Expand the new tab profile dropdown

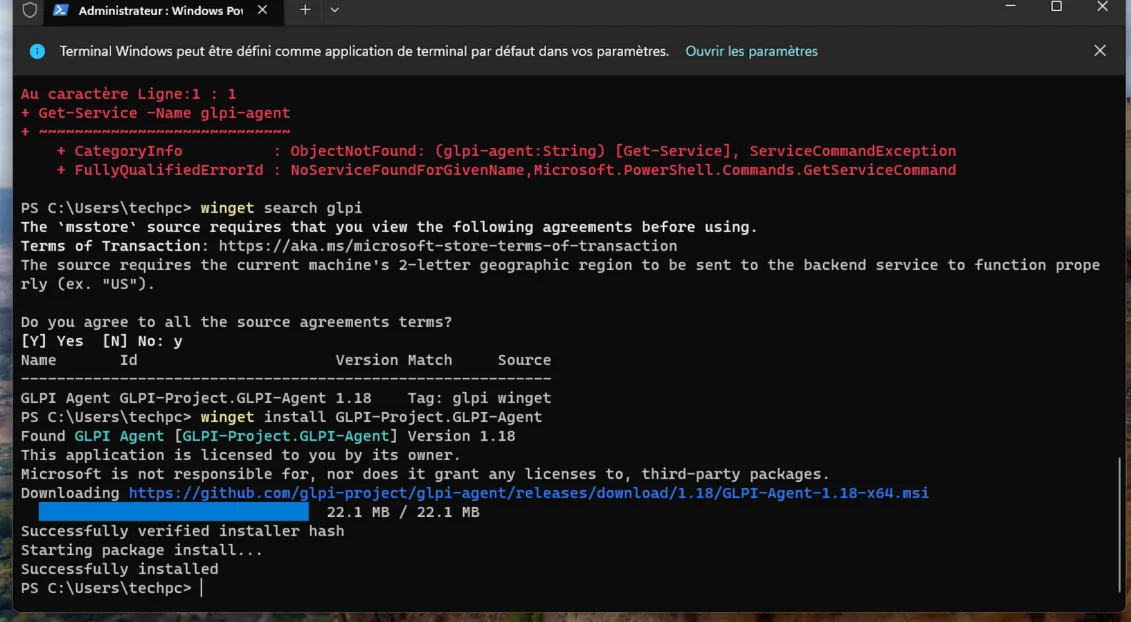(335, 10)
